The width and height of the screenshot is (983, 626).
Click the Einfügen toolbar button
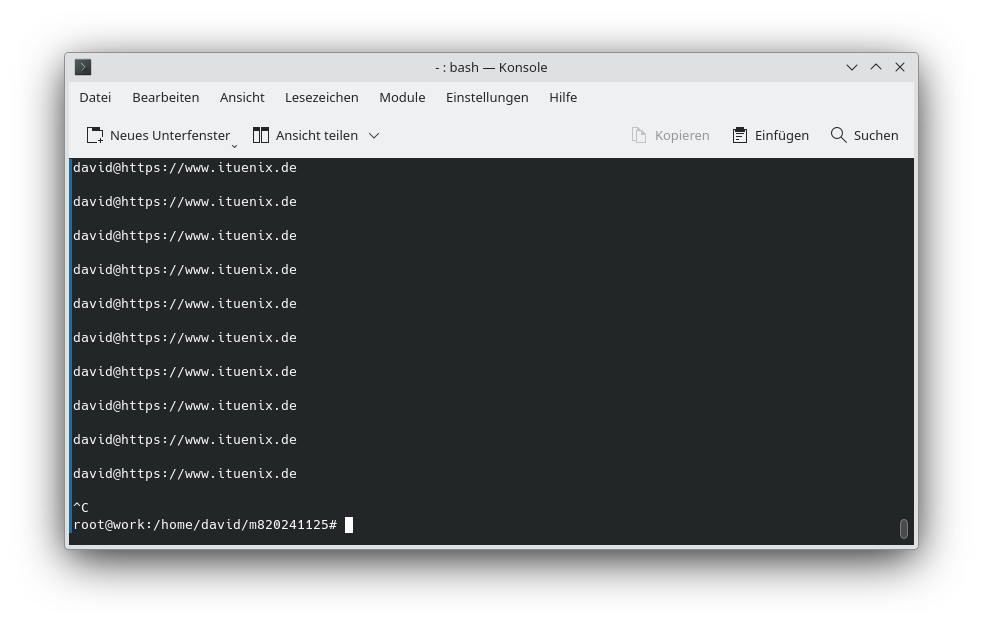(x=770, y=134)
